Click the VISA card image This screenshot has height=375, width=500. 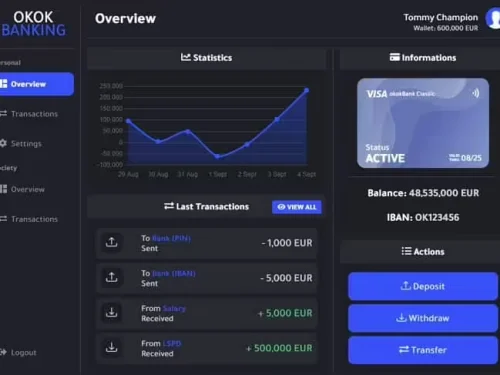[423, 123]
